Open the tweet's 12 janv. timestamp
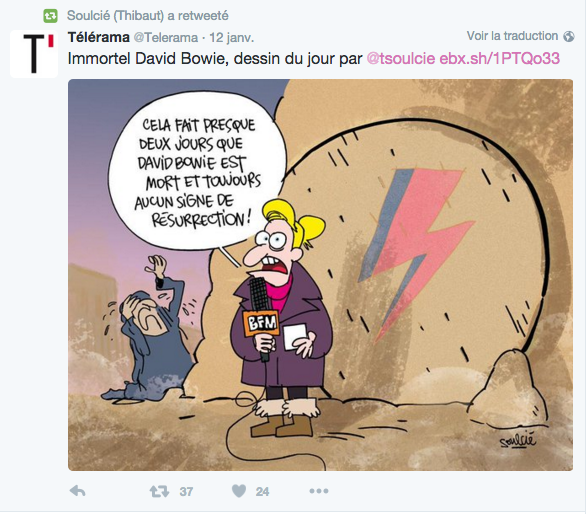This screenshot has width=586, height=514. pyautogui.click(x=231, y=38)
